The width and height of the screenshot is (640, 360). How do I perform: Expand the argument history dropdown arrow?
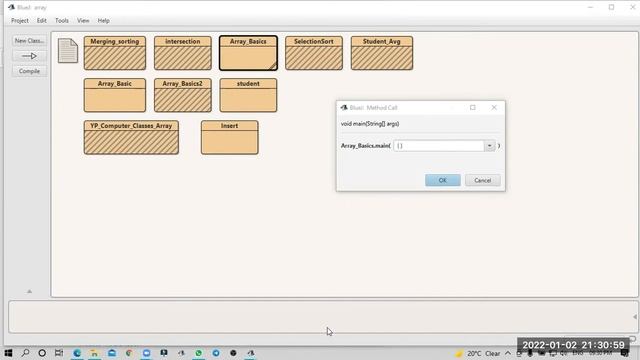pyautogui.click(x=489, y=146)
